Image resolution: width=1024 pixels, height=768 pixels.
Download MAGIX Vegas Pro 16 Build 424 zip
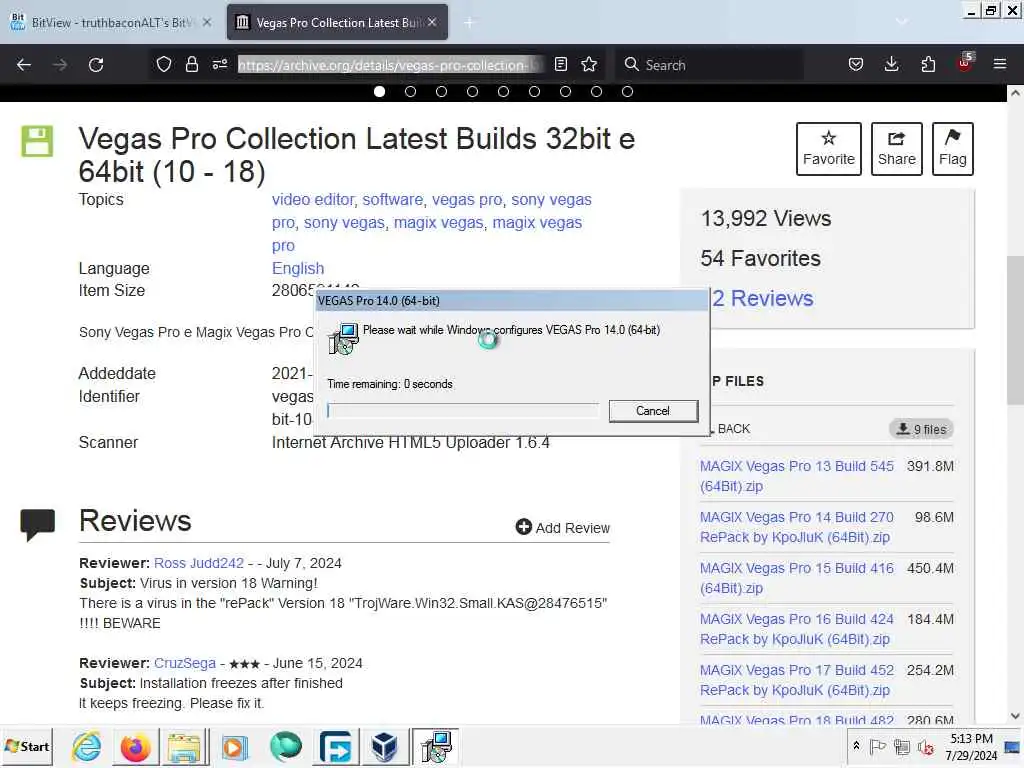[x=797, y=629]
